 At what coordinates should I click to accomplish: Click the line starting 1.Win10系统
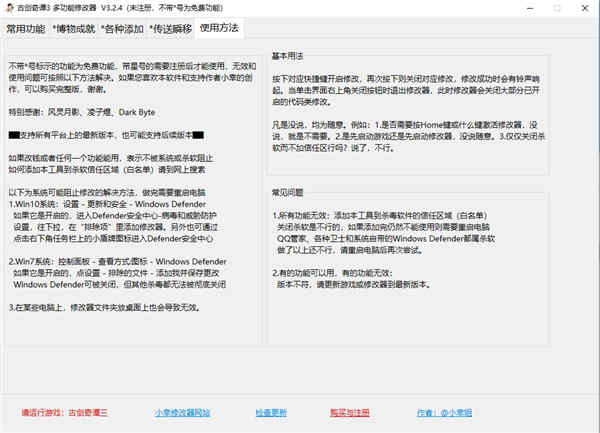point(107,204)
